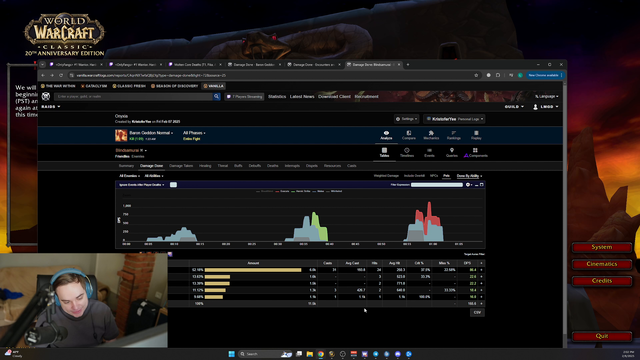Expand the 100% total row
640x360 pixels.
coord(481,304)
